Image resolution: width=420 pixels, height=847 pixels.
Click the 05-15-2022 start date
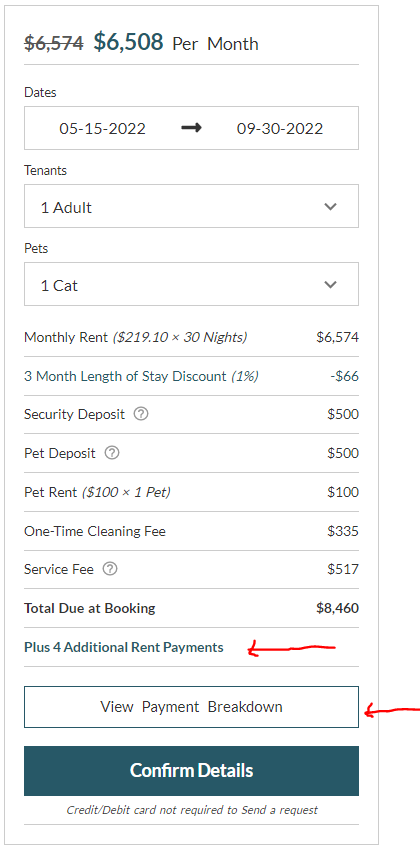coord(103,129)
